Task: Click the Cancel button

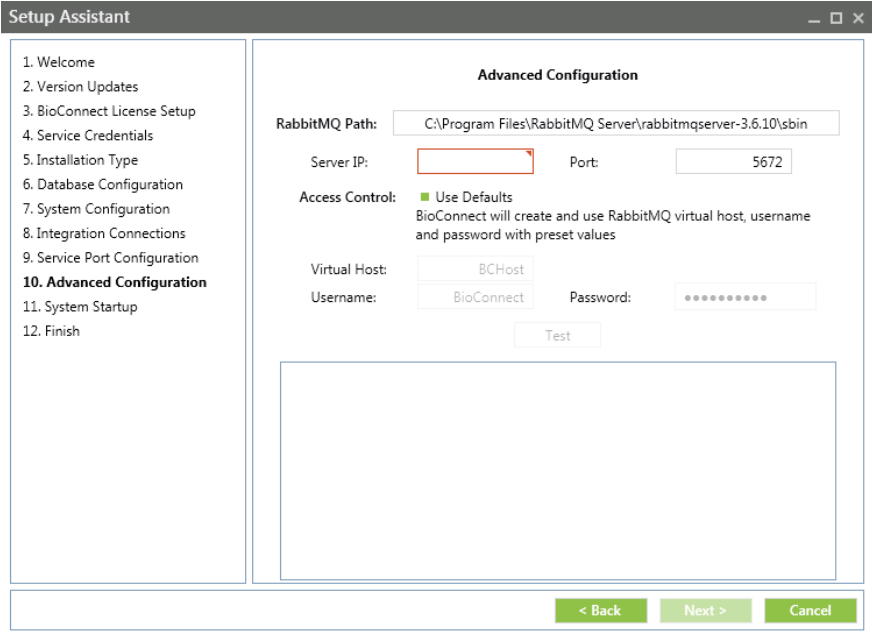Action: pos(811,611)
